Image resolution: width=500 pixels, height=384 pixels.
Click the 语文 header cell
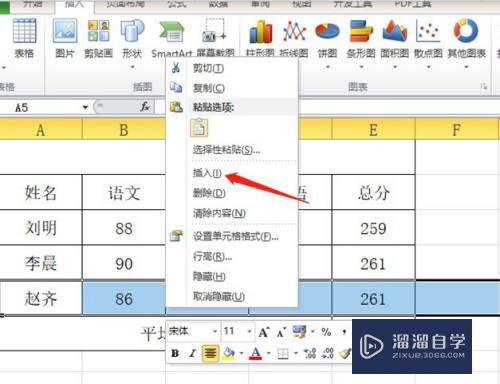(x=124, y=193)
